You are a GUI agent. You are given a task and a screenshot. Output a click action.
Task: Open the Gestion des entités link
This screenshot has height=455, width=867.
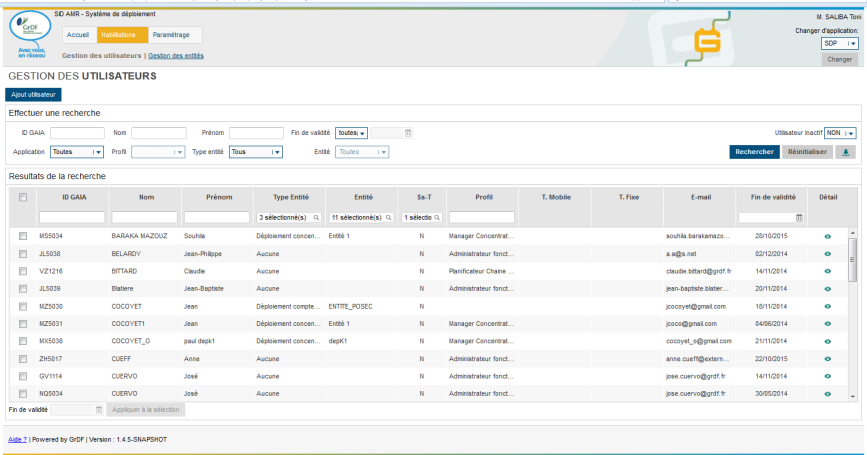tap(176, 56)
